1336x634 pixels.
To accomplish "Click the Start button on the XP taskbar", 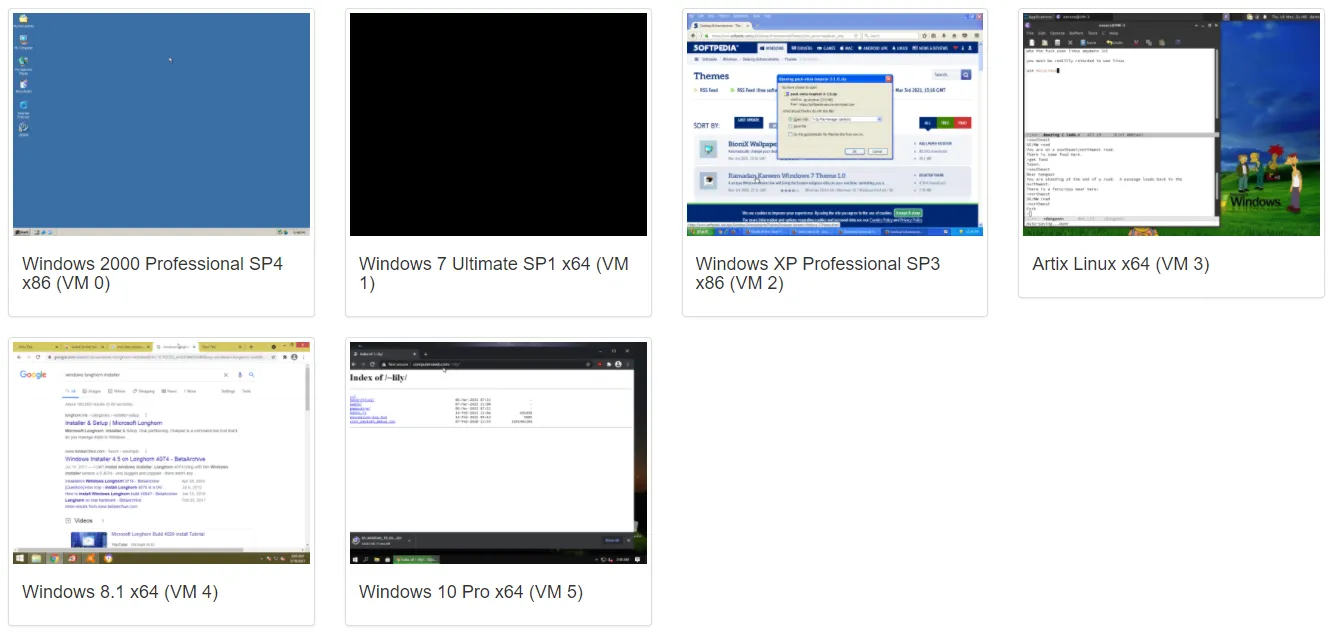I will pyautogui.click(x=699, y=232).
